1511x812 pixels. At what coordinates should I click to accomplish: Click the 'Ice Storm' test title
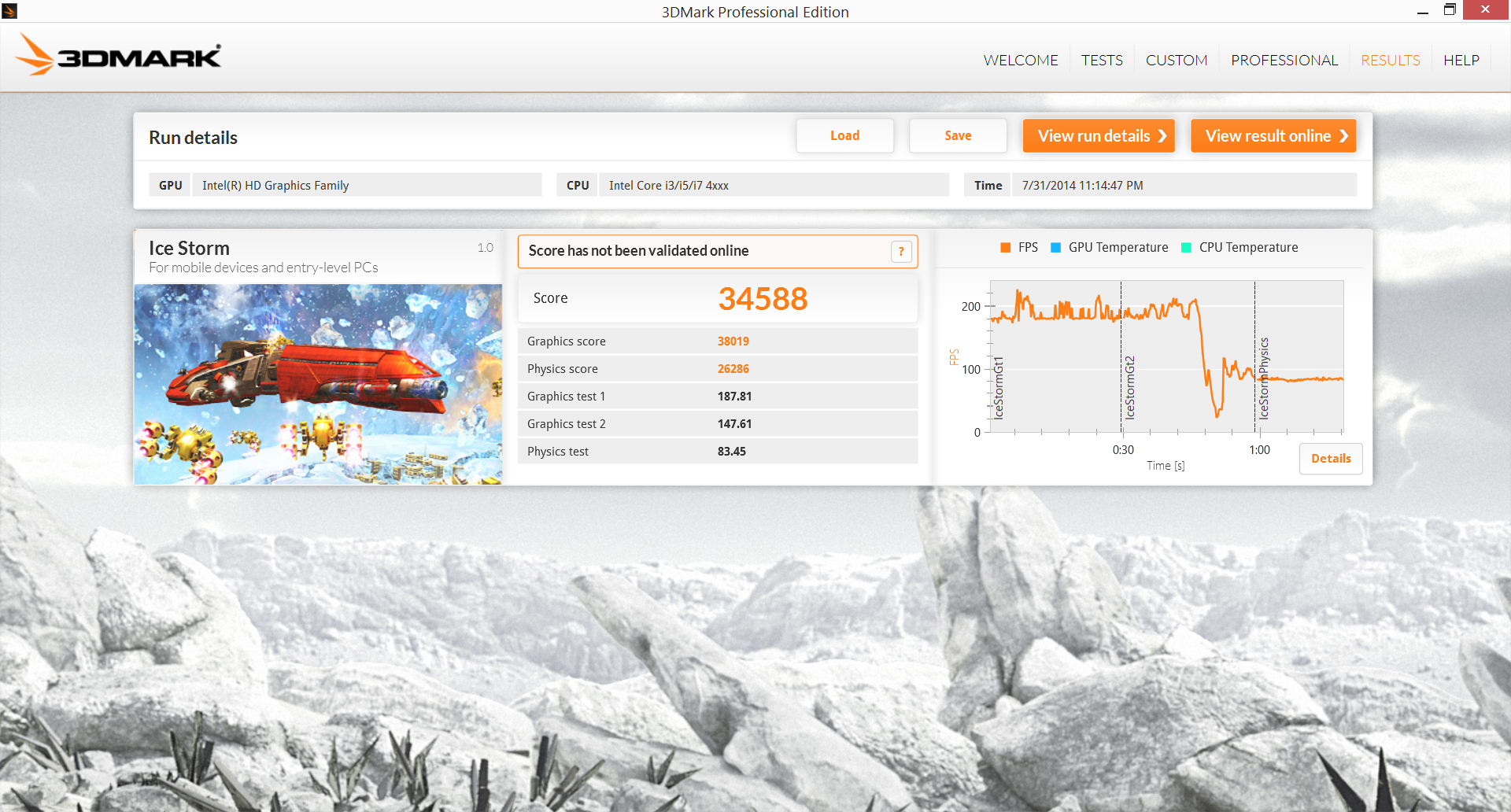[189, 248]
